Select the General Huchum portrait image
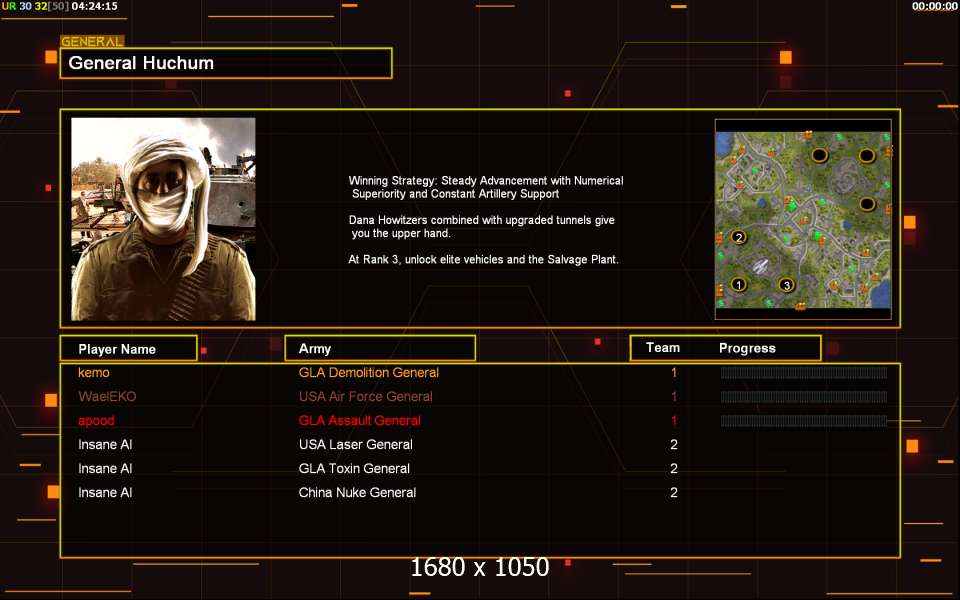The width and height of the screenshot is (960, 600). 163,219
